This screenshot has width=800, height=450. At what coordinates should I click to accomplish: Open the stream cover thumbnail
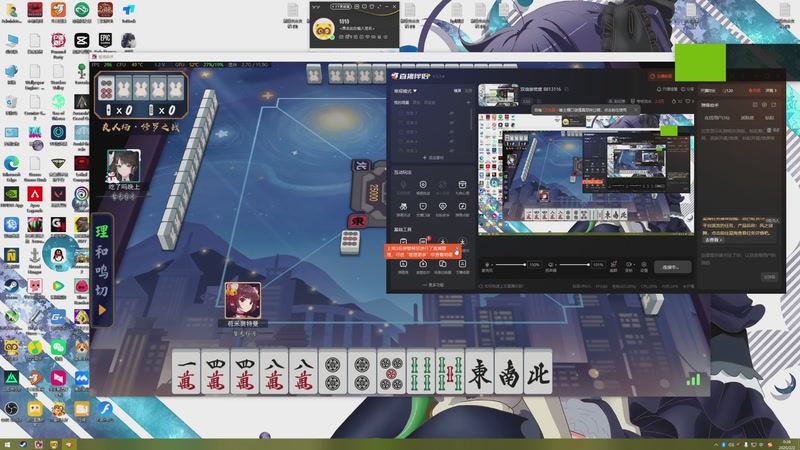pyautogui.click(x=498, y=95)
